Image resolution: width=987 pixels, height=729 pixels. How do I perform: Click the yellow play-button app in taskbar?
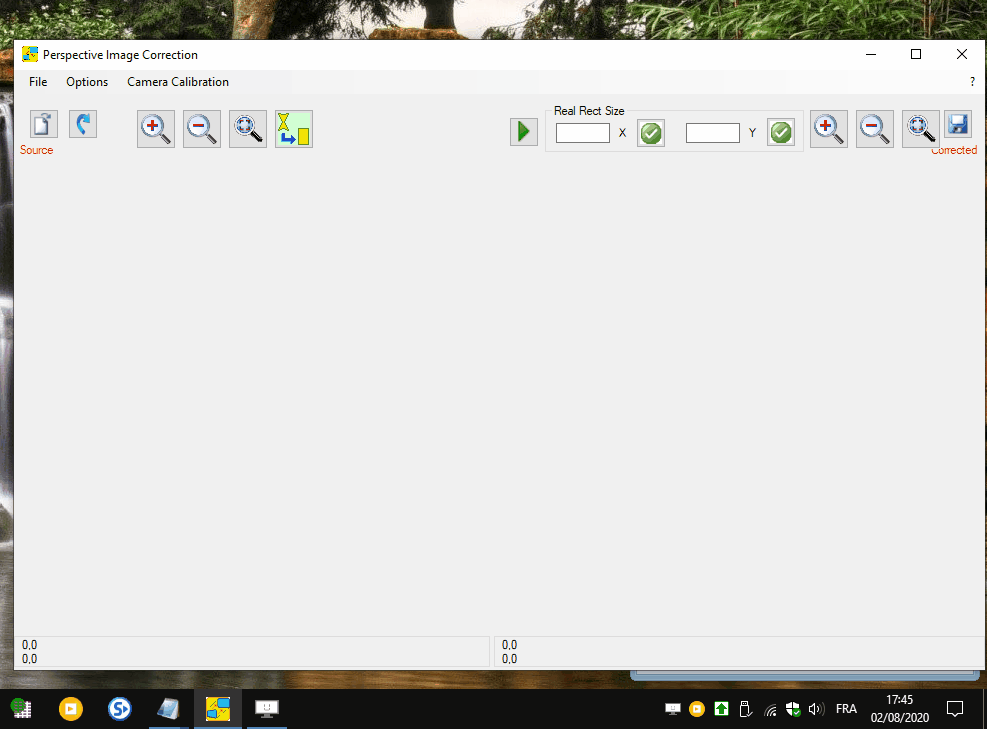click(70, 709)
